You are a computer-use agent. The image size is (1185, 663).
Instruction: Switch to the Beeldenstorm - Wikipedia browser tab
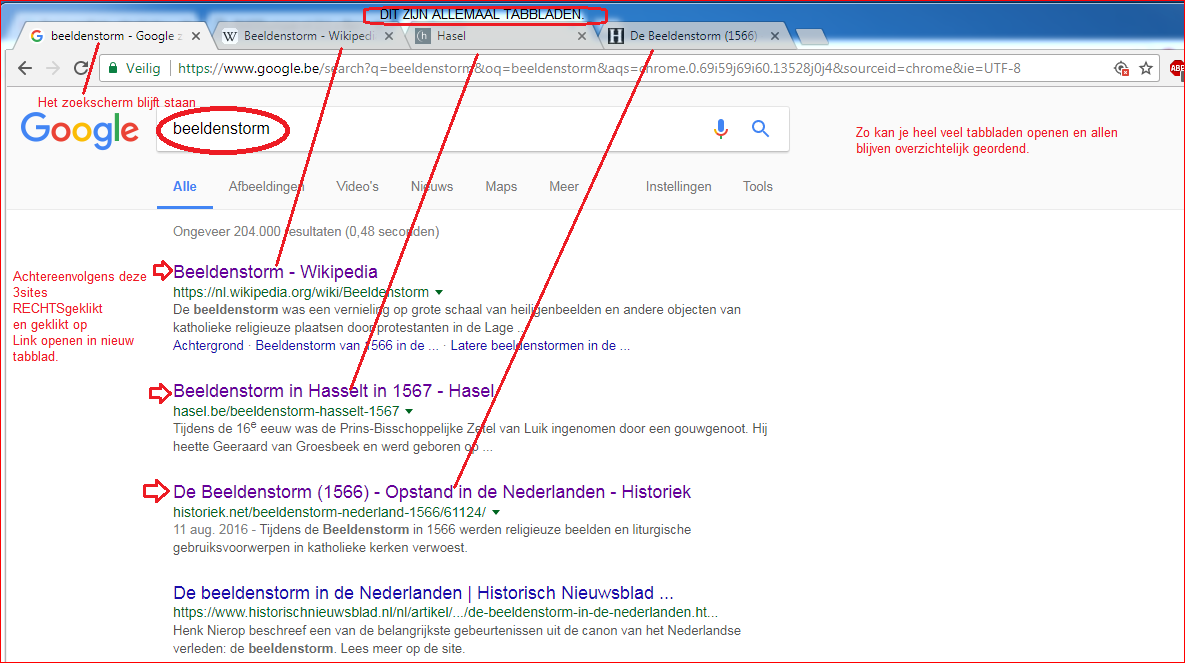[x=300, y=36]
